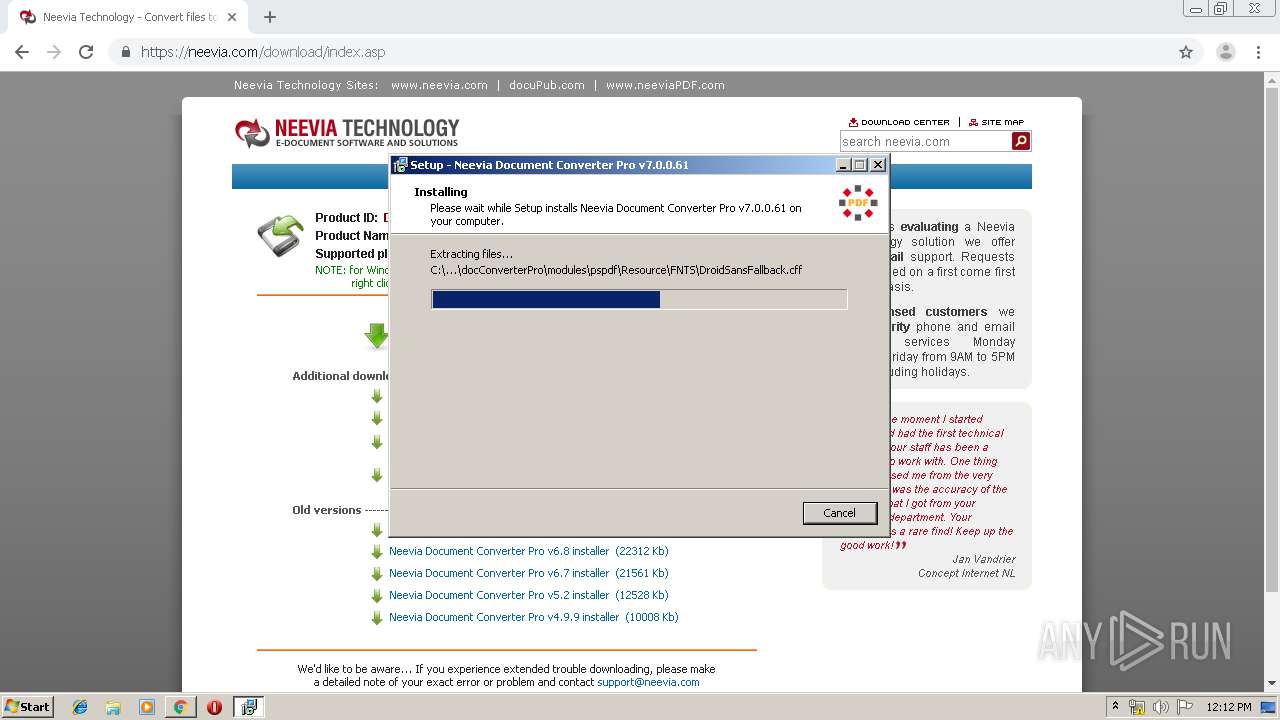1280x720 pixels.
Task: Cancel the Neevia Document Converter installation
Action: pyautogui.click(x=839, y=513)
